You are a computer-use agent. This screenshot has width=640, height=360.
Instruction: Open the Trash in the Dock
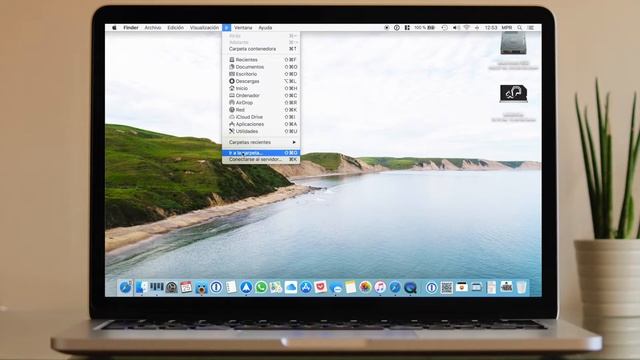click(521, 287)
